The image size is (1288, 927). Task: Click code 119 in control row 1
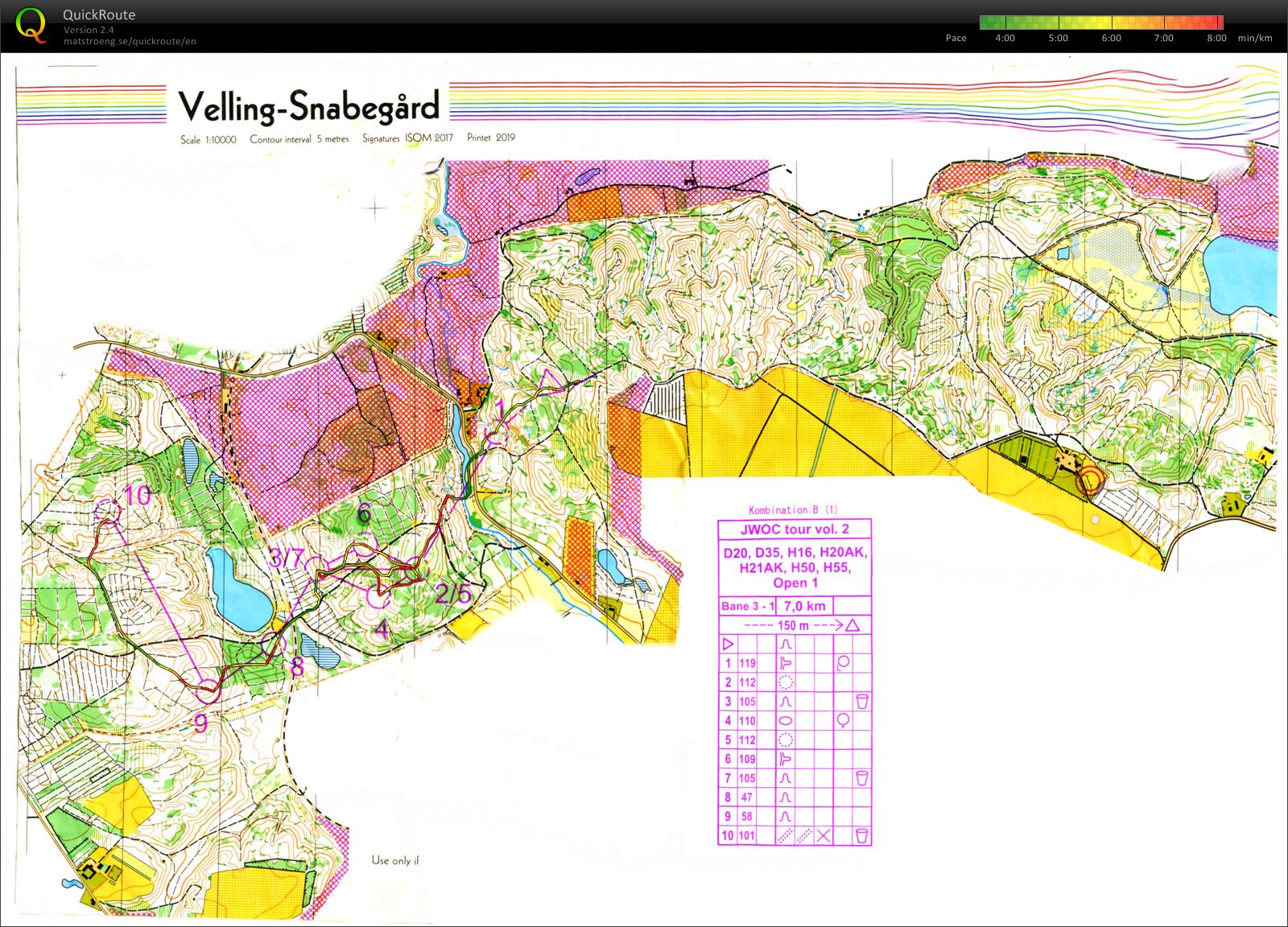748,663
